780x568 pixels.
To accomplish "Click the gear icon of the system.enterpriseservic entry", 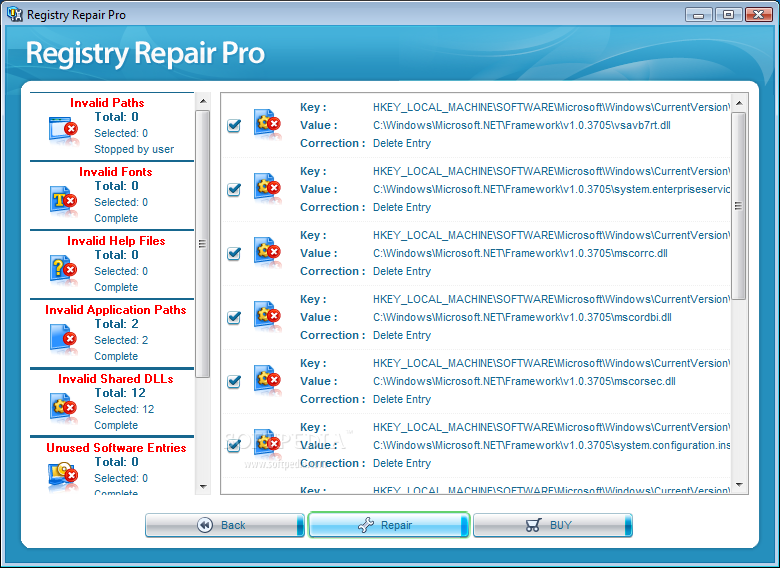I will click(x=267, y=188).
